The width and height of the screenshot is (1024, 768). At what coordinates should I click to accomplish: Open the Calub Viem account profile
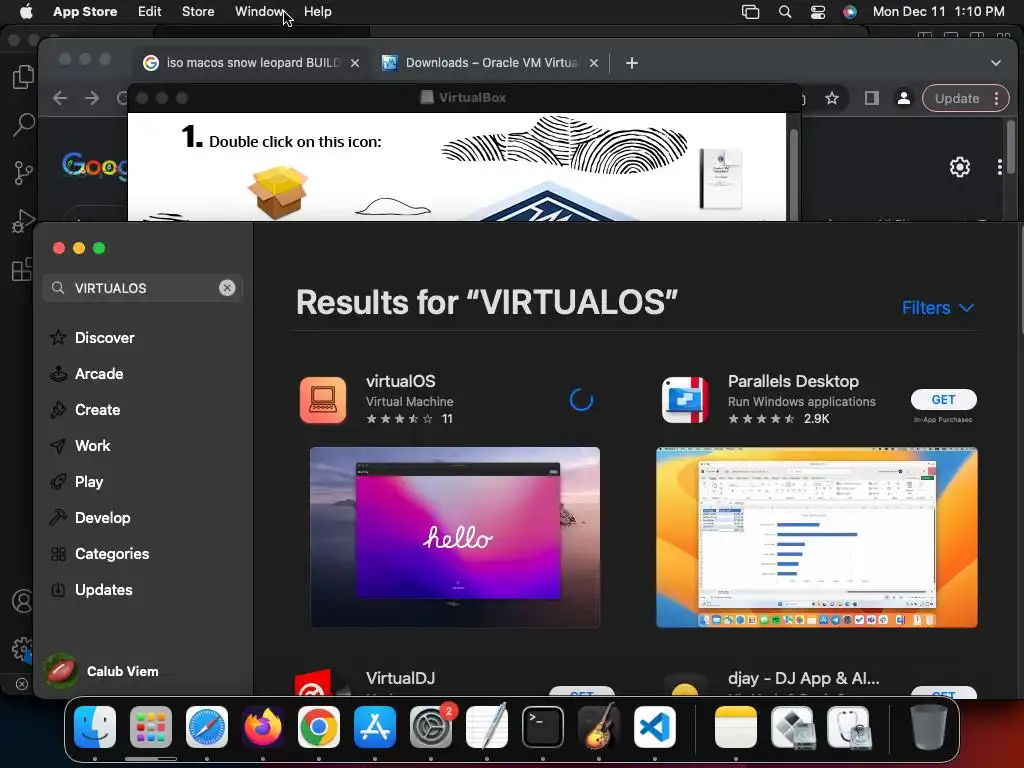point(102,671)
